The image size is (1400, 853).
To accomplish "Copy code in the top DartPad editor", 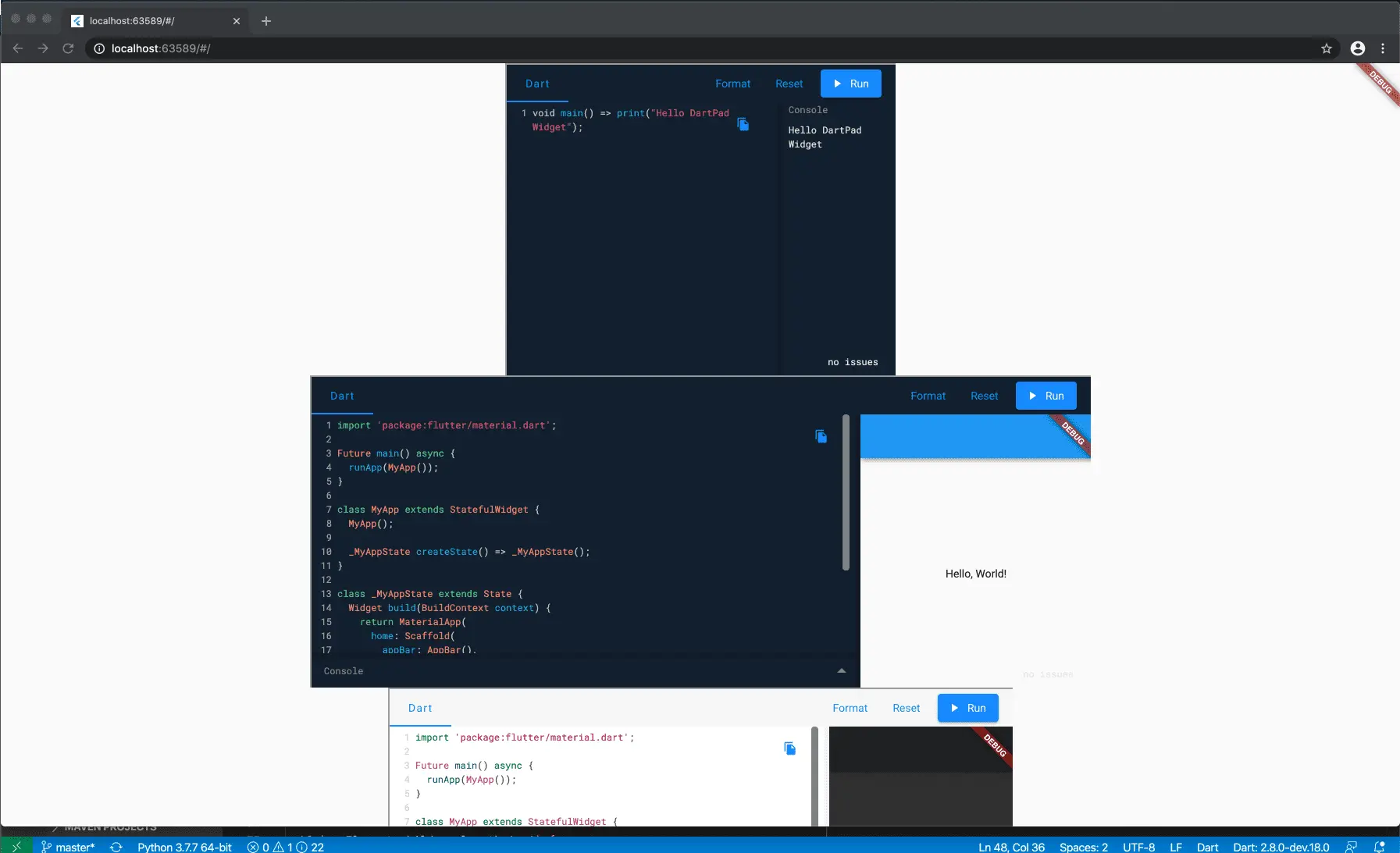I will pos(743,124).
